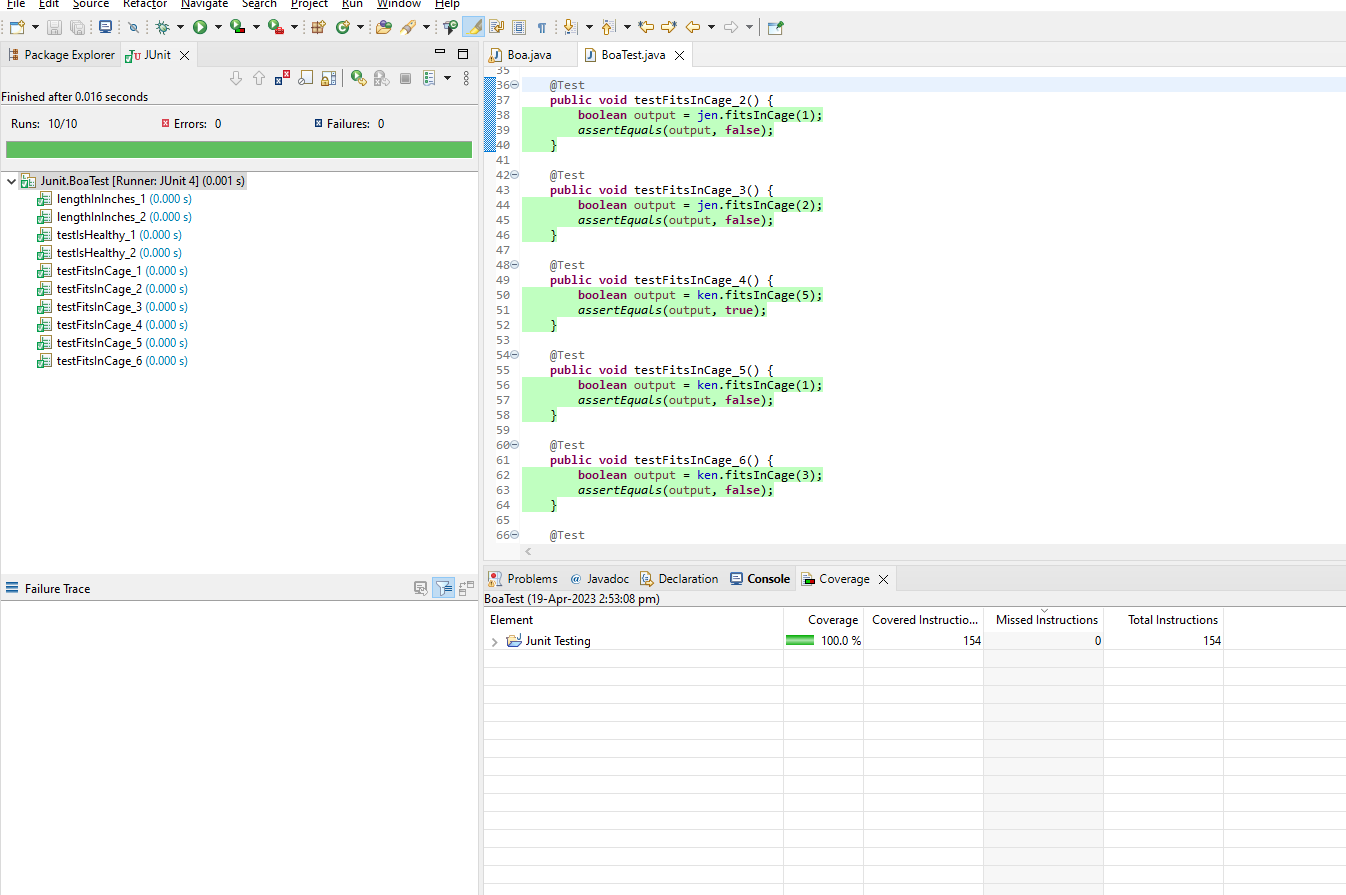Viewport: 1346px width, 895px height.
Task: Switch to Declaration tab
Action: point(679,579)
